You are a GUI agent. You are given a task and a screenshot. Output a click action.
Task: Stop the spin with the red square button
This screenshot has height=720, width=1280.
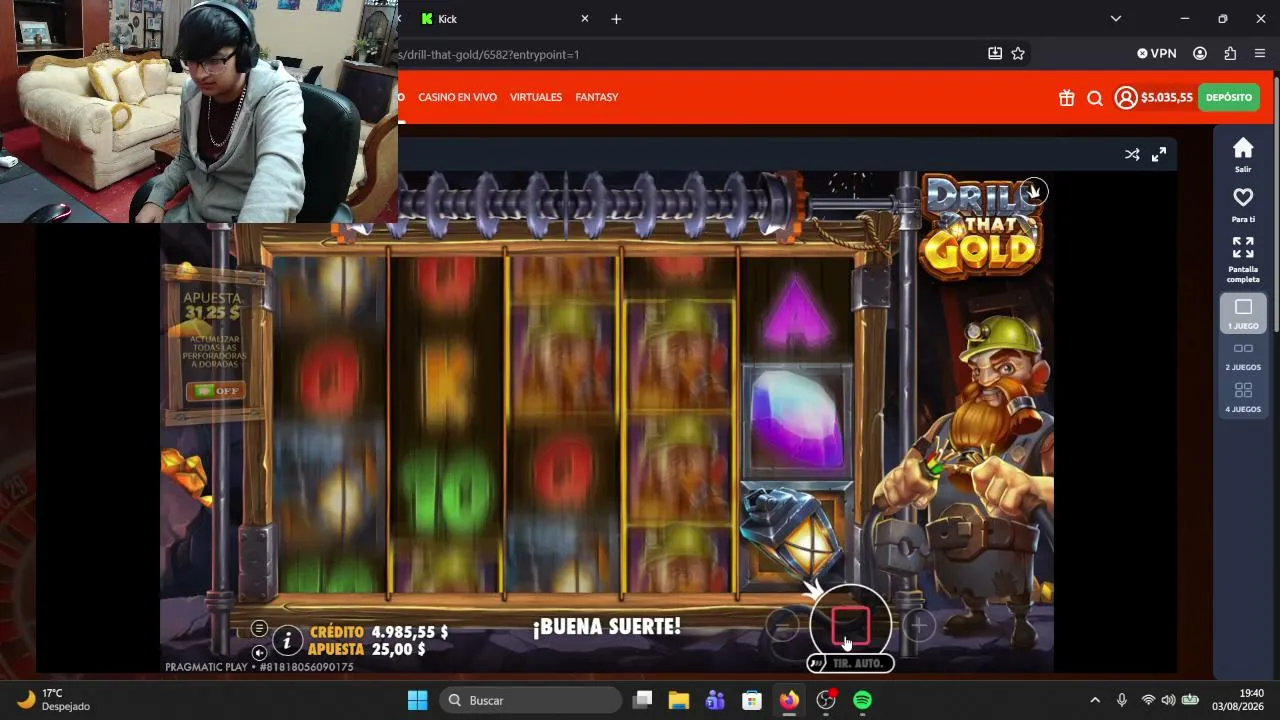(850, 626)
